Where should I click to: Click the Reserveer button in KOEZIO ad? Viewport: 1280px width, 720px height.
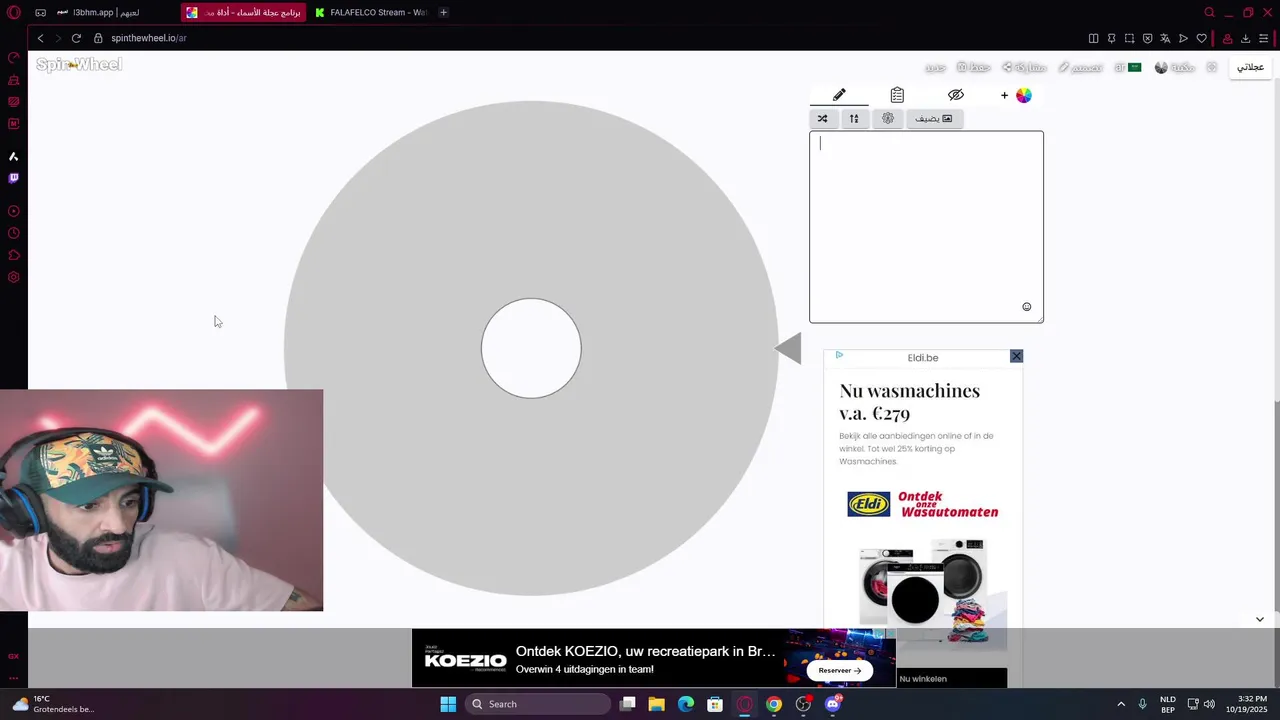(839, 670)
